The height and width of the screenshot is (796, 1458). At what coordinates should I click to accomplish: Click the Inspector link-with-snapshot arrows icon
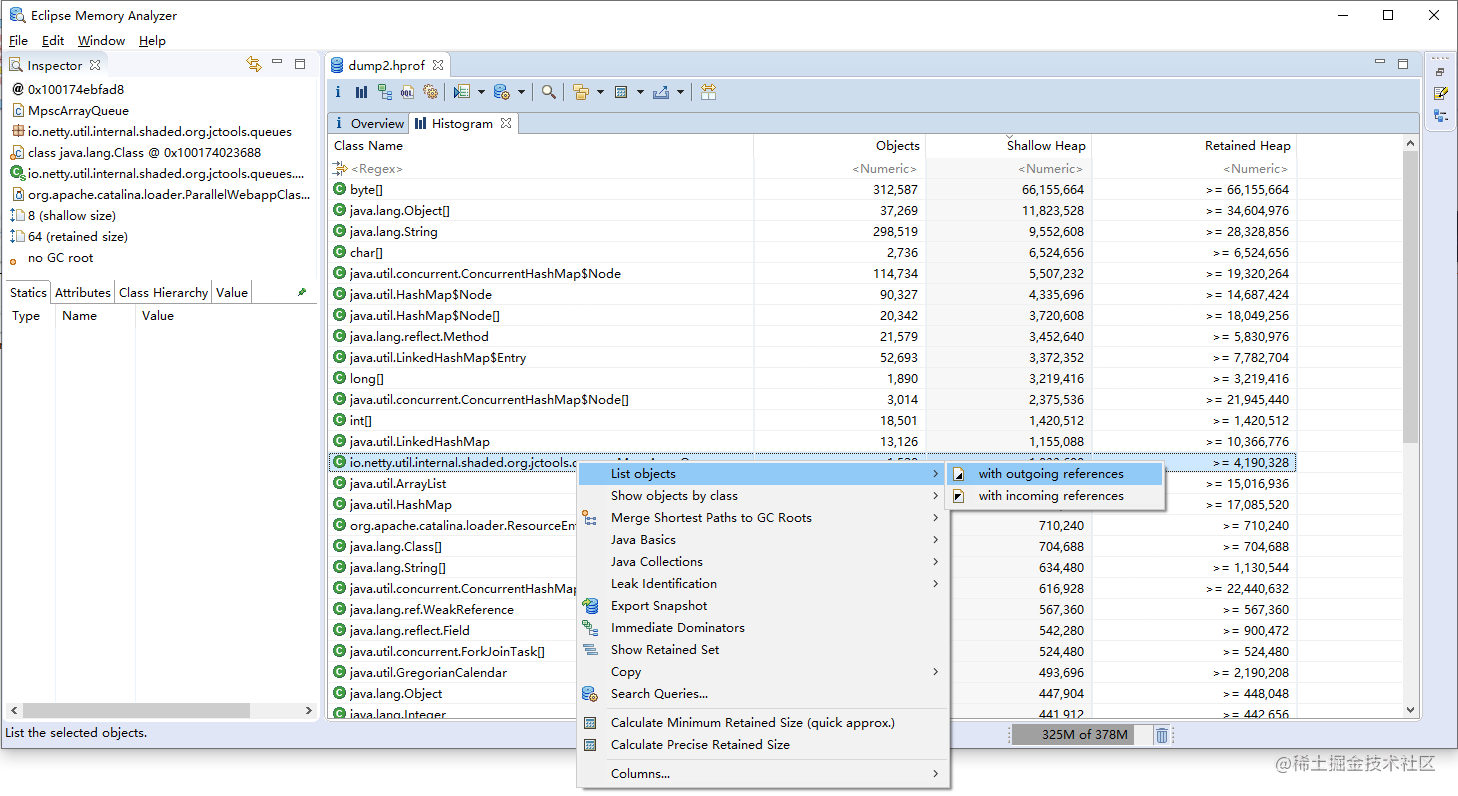pyautogui.click(x=254, y=64)
